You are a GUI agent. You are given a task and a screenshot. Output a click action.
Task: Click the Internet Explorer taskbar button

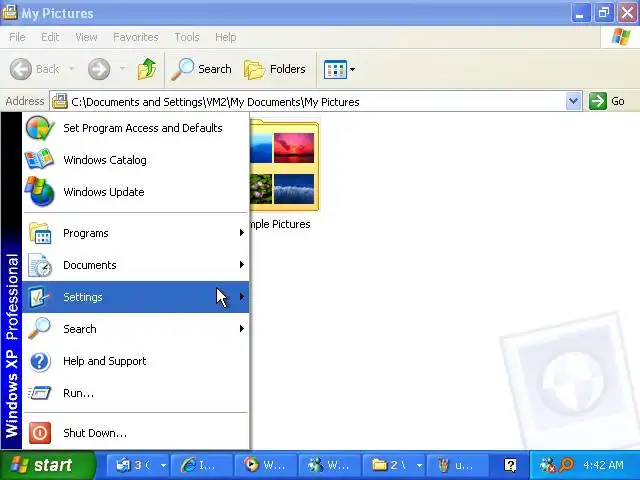click(202, 465)
